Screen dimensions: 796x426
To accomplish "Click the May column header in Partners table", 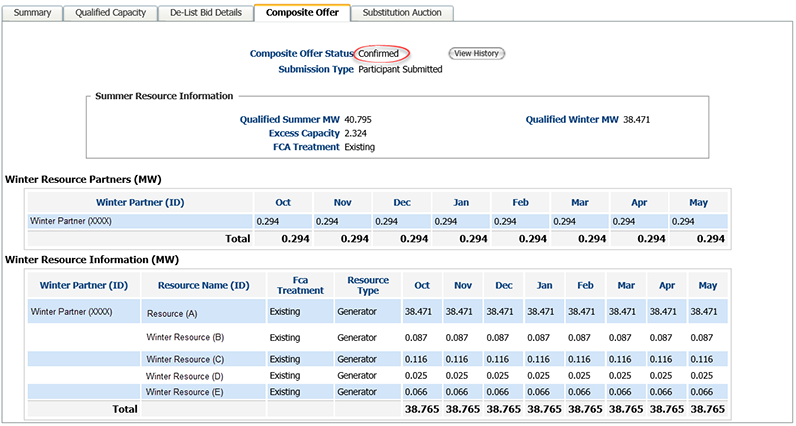I will 699,203.
